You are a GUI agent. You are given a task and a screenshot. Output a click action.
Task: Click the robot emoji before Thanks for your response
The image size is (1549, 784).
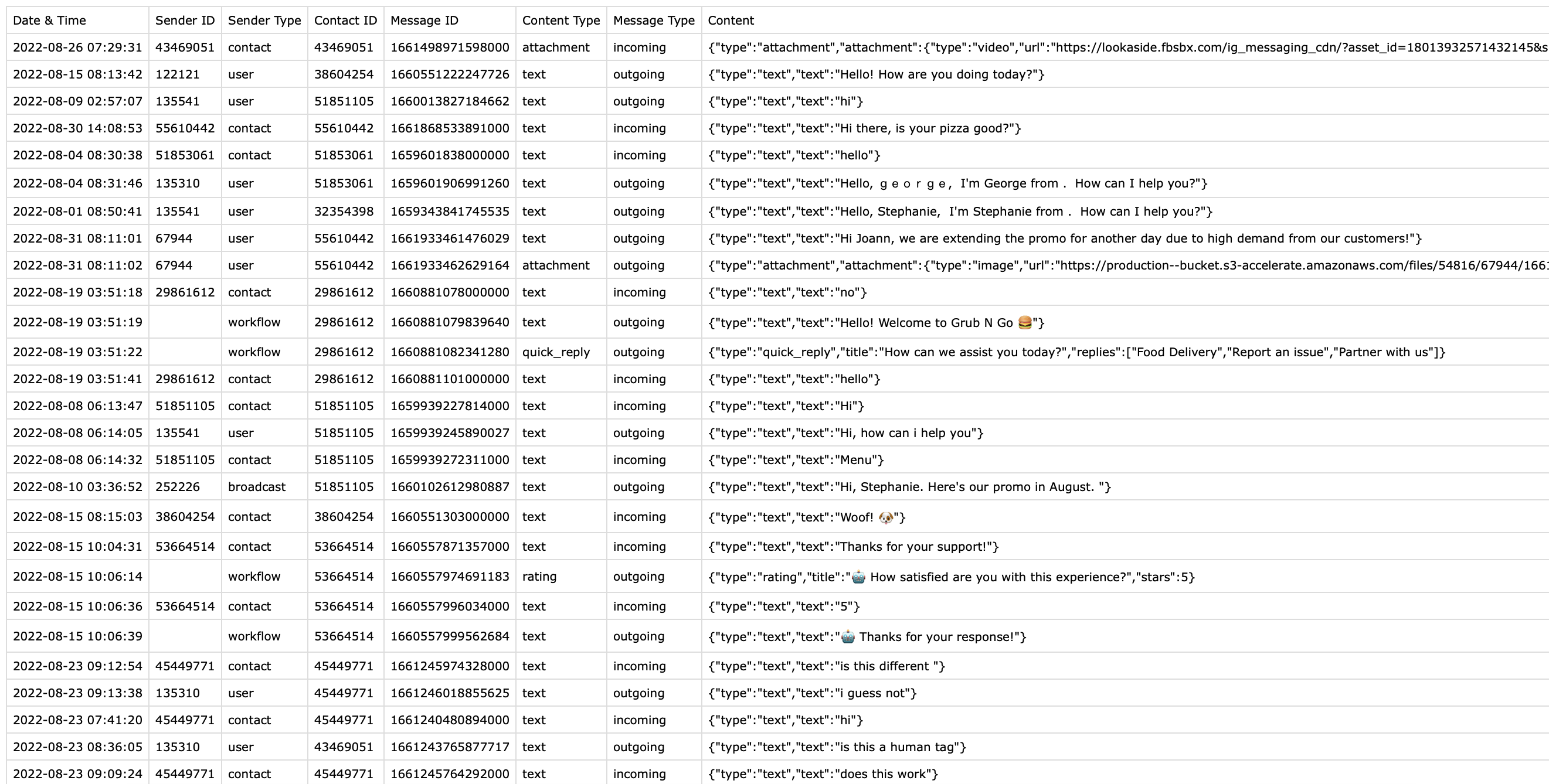pyautogui.click(x=847, y=637)
